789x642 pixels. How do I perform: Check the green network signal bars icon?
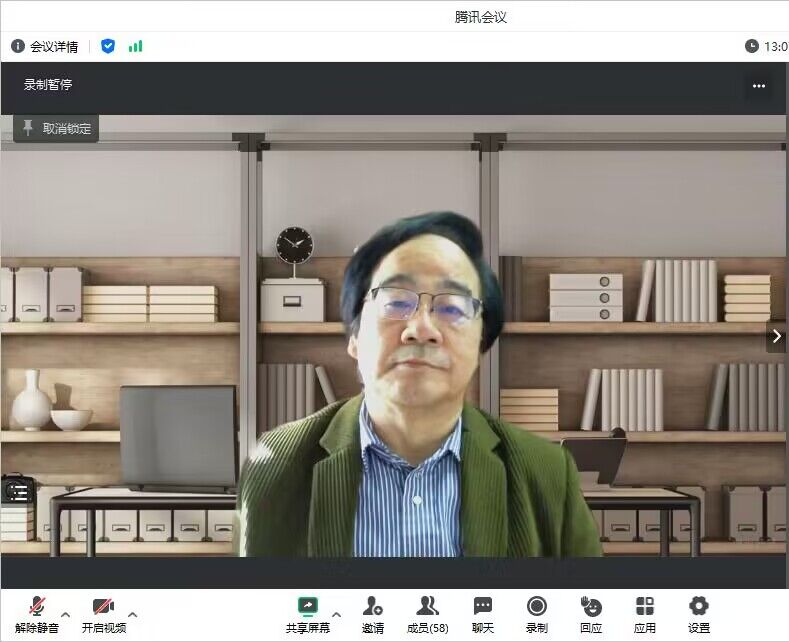click(x=135, y=46)
